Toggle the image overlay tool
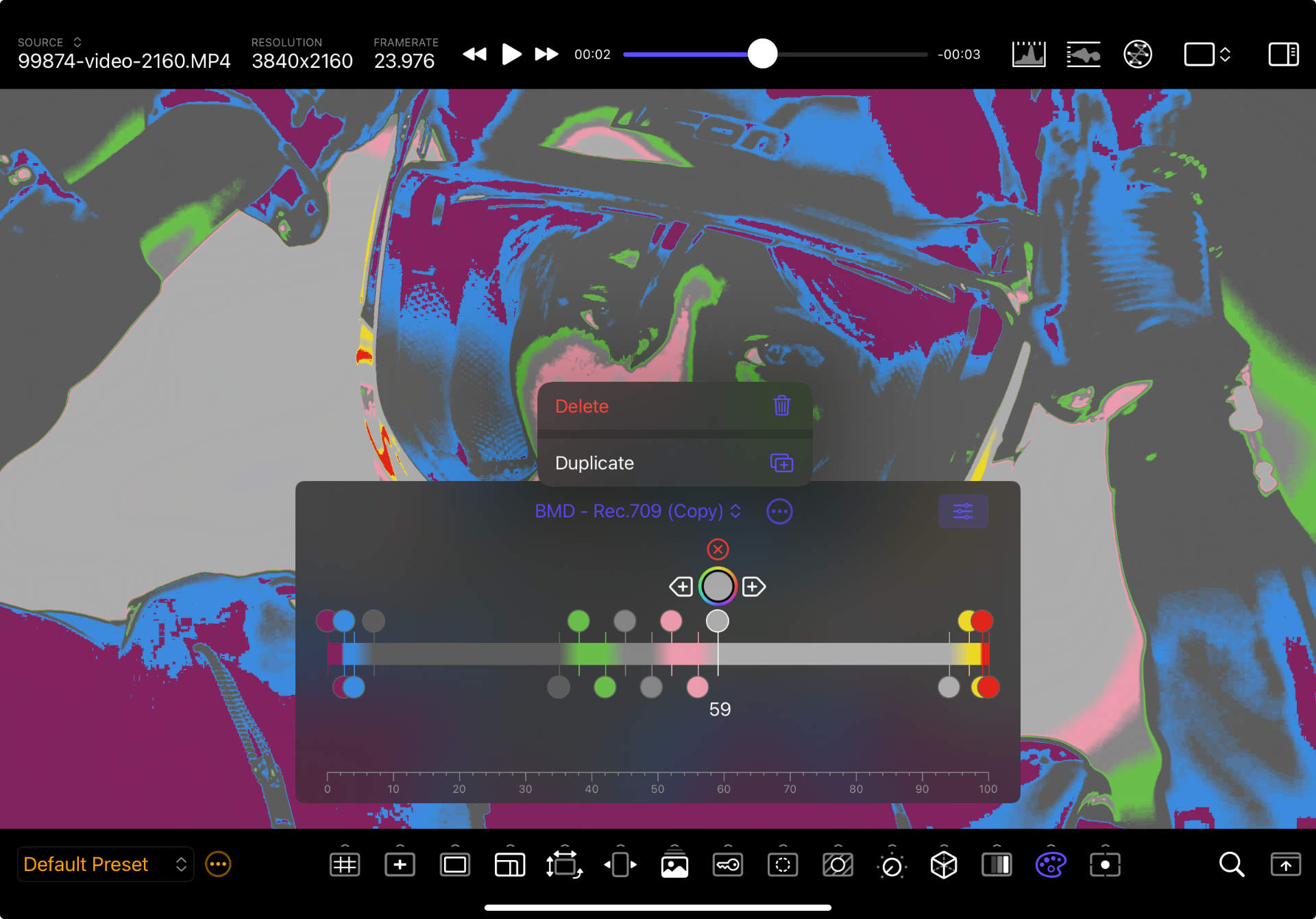 [674, 865]
